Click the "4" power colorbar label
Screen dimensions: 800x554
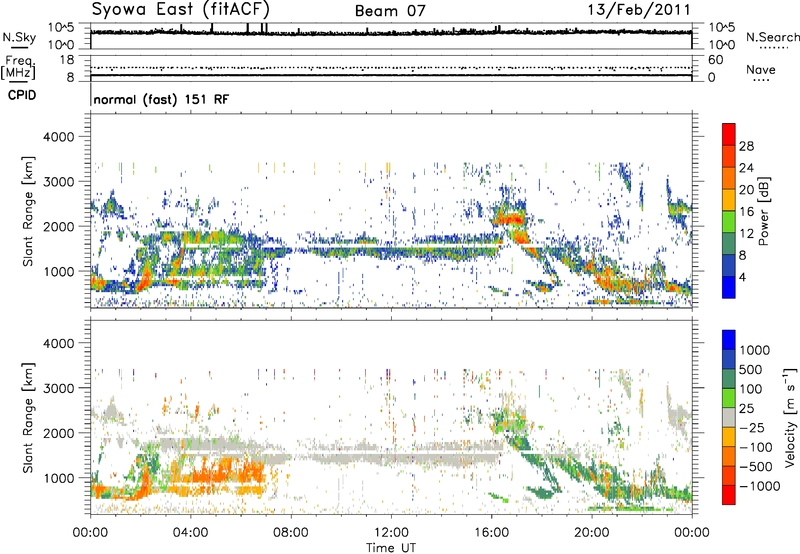tap(743, 277)
